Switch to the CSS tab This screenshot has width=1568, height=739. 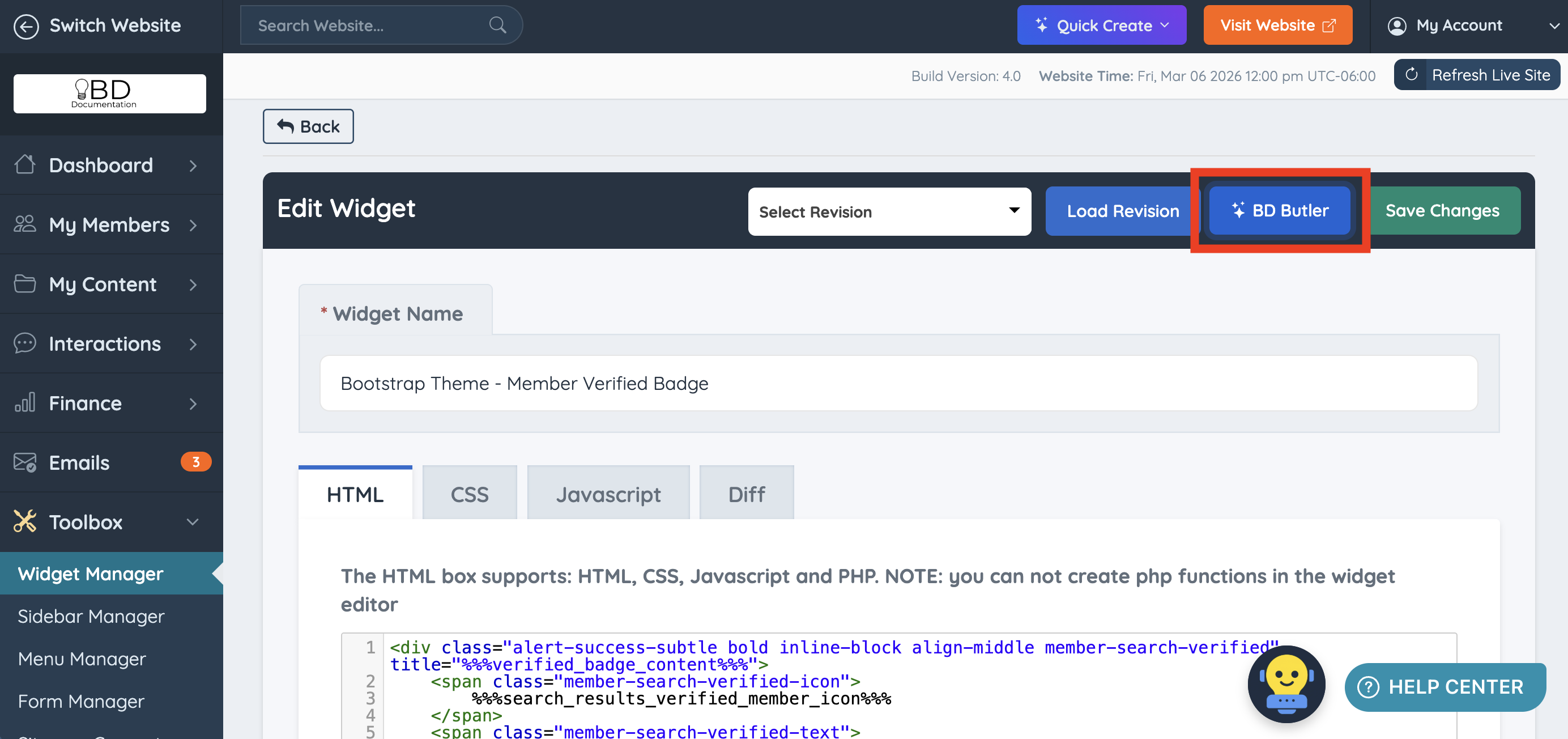point(468,494)
